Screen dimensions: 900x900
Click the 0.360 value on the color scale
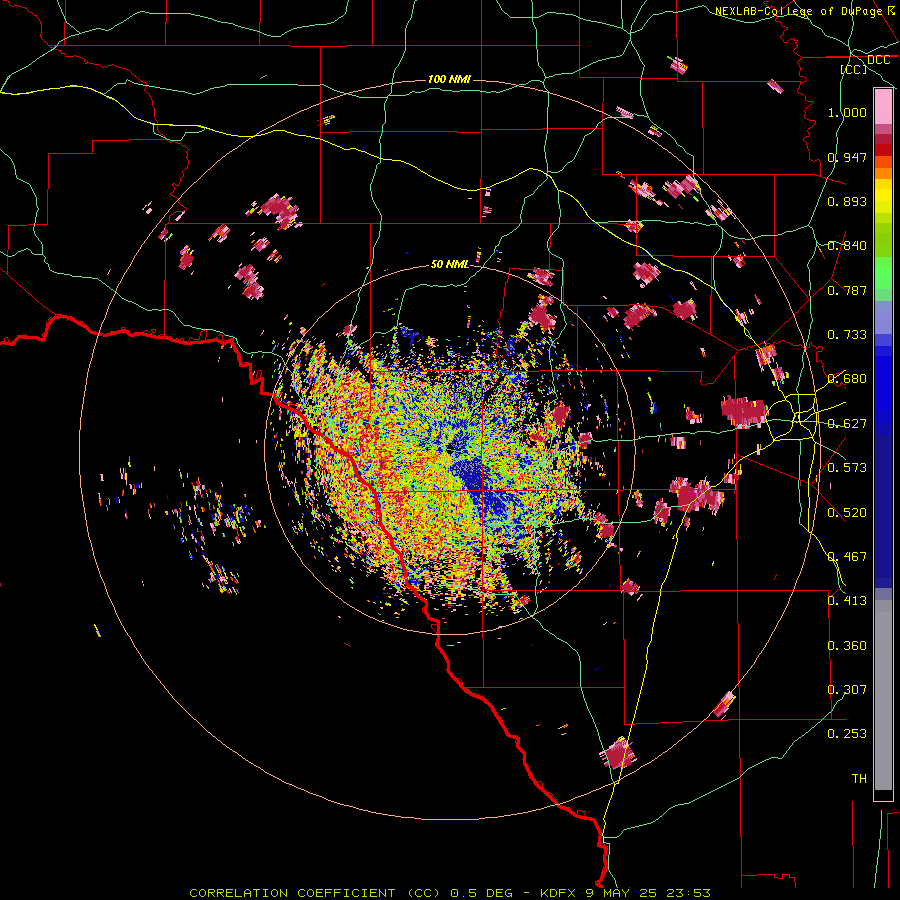[x=847, y=646]
